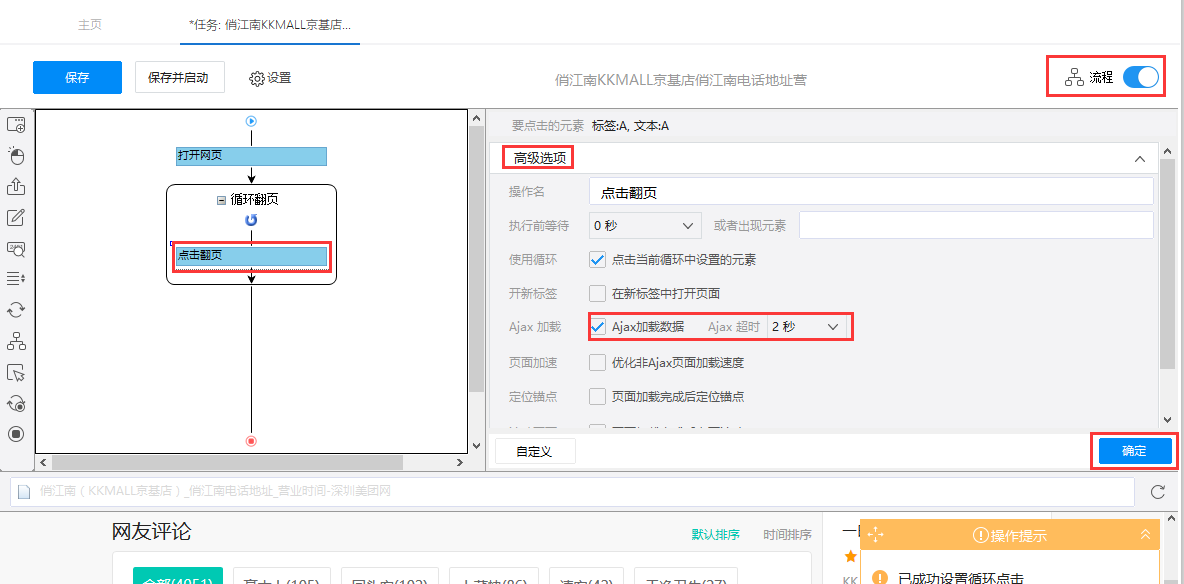Click the 循环翻页 loop label

pos(254,200)
